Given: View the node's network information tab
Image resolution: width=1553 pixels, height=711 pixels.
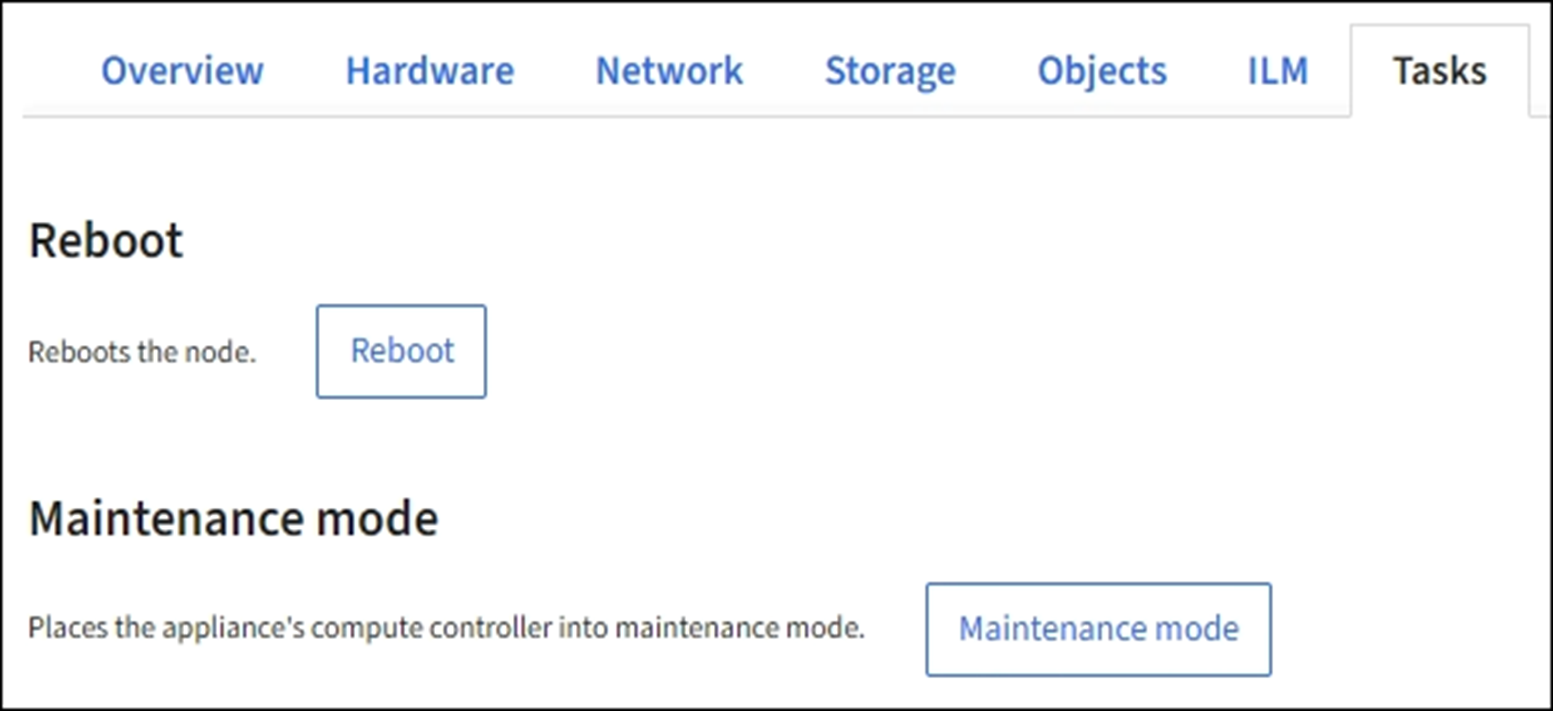Looking at the screenshot, I should point(669,71).
